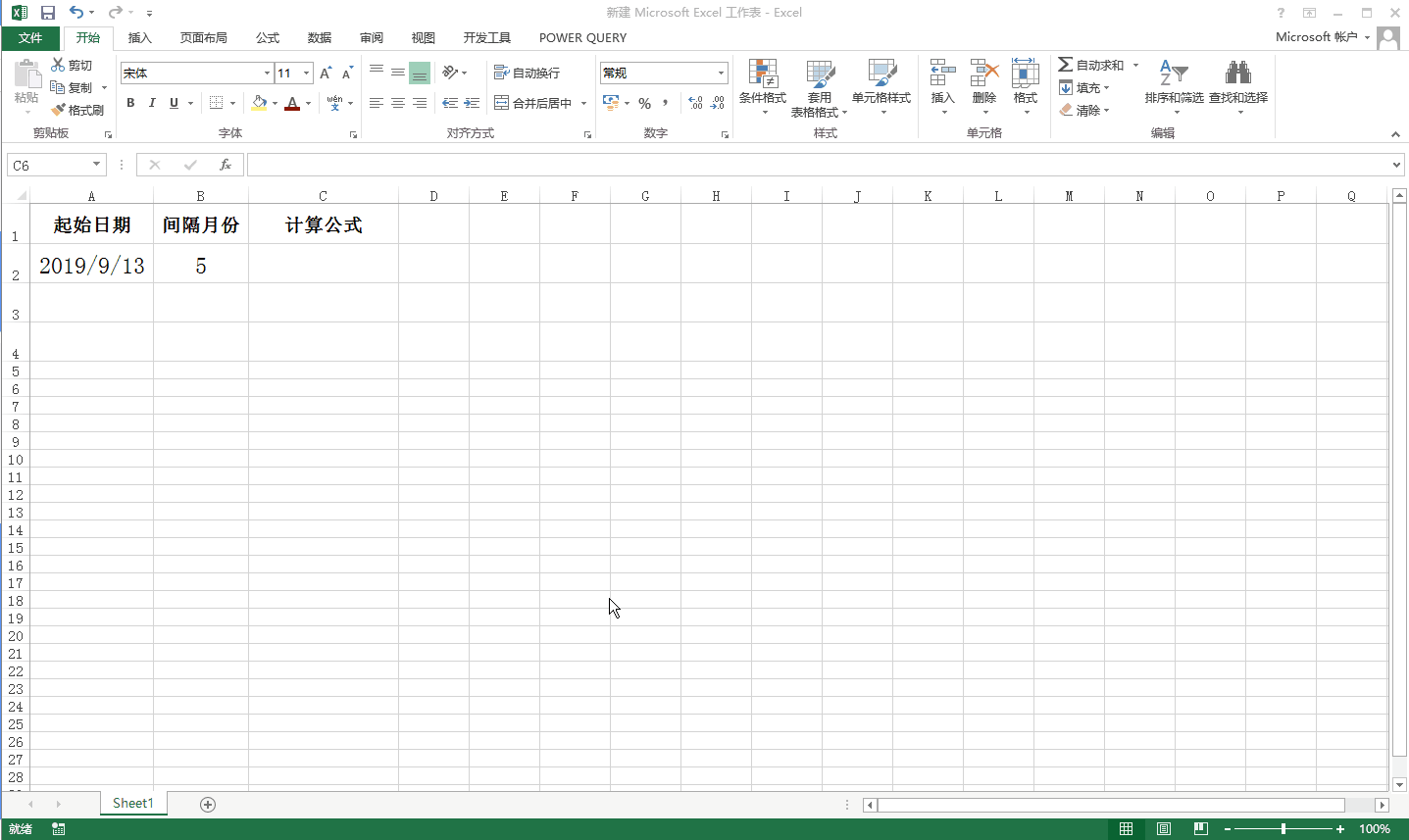
Task: Toggle bold formatting
Action: (x=130, y=103)
